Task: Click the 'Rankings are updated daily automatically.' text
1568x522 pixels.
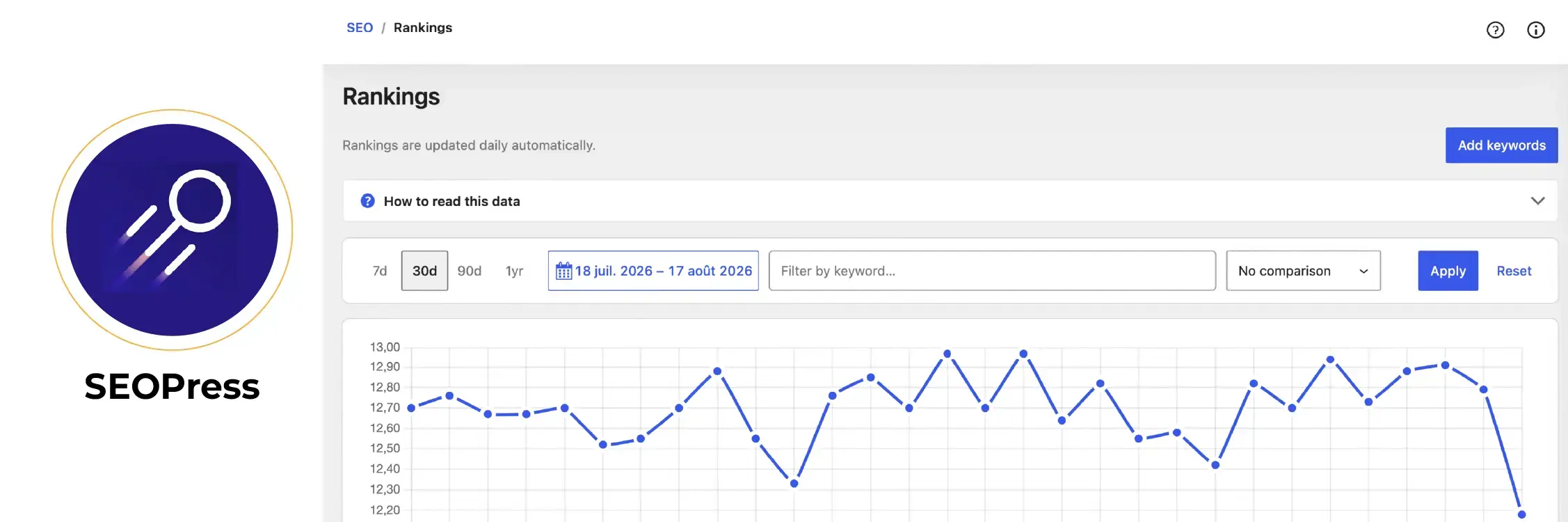Action: click(469, 145)
